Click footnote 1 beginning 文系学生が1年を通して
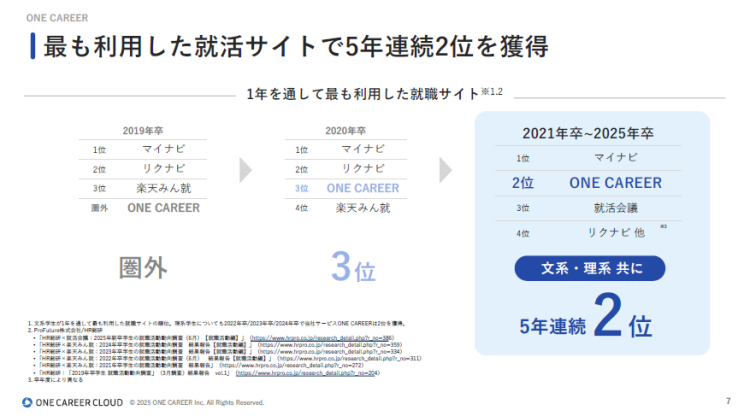The width and height of the screenshot is (750, 416). click(x=217, y=324)
